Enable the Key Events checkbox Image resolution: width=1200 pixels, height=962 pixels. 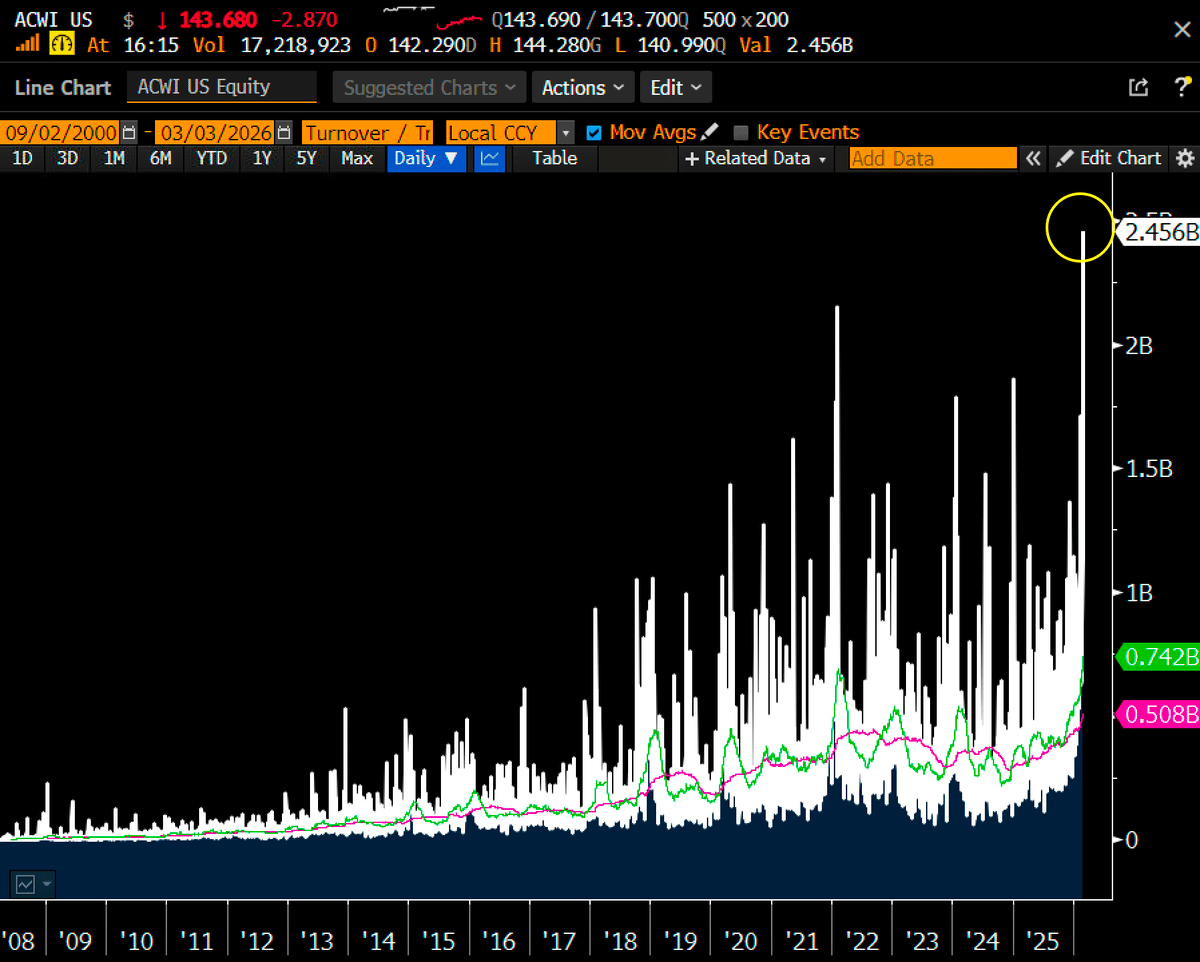pos(740,131)
